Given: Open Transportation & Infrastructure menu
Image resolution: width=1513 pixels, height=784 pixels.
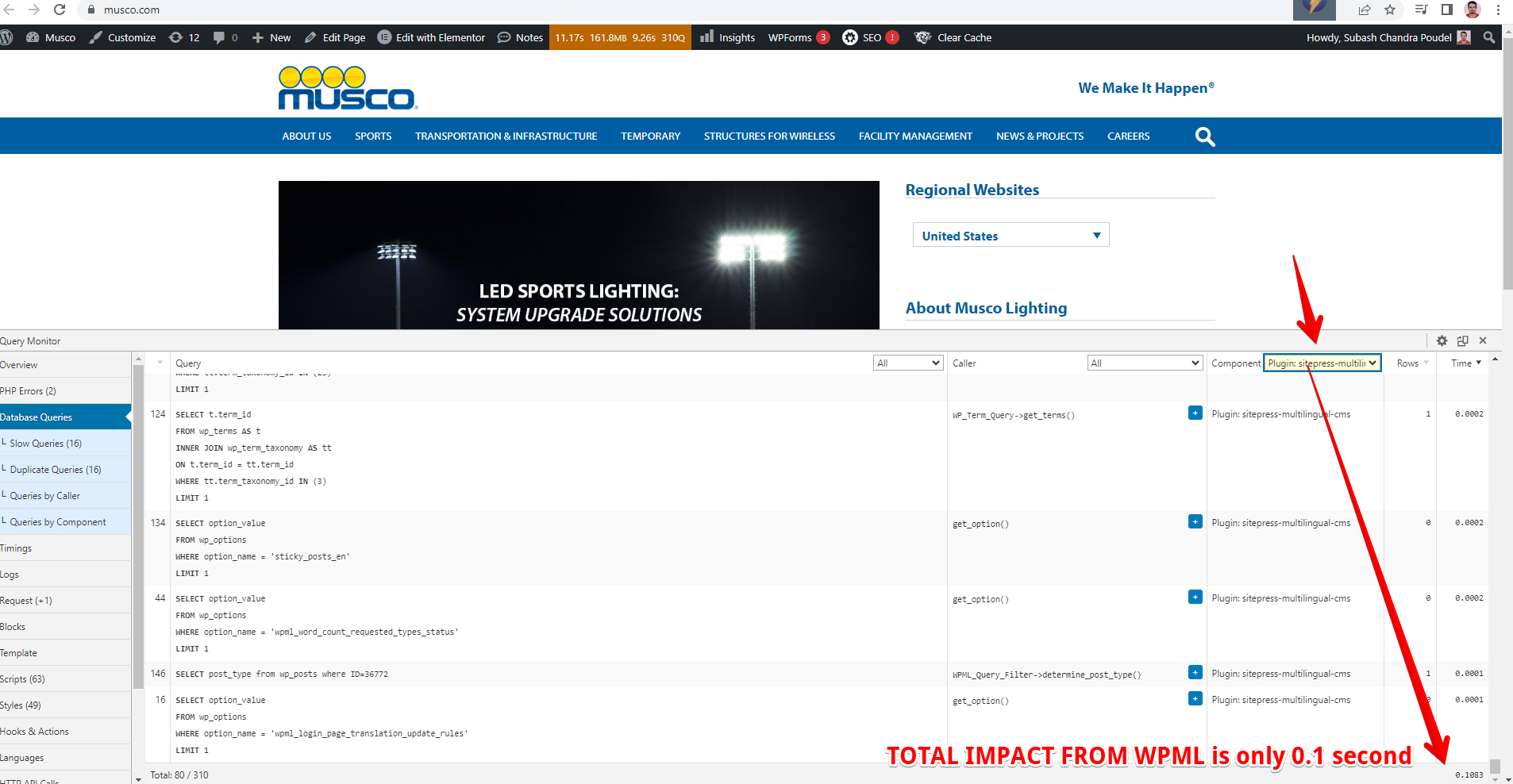Looking at the screenshot, I should [x=506, y=136].
